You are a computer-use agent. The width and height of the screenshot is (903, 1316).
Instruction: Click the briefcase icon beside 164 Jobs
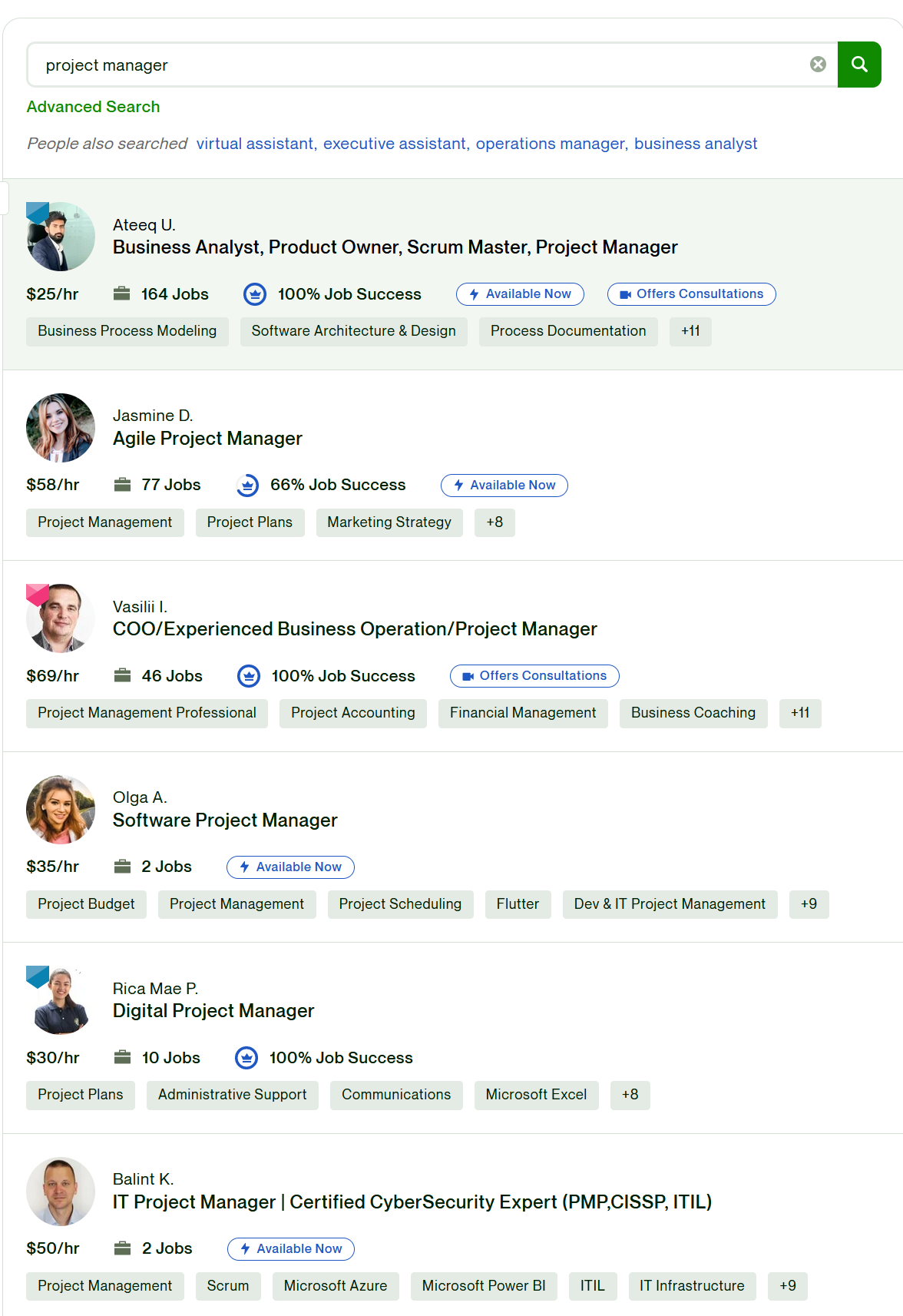pyautogui.click(x=121, y=293)
